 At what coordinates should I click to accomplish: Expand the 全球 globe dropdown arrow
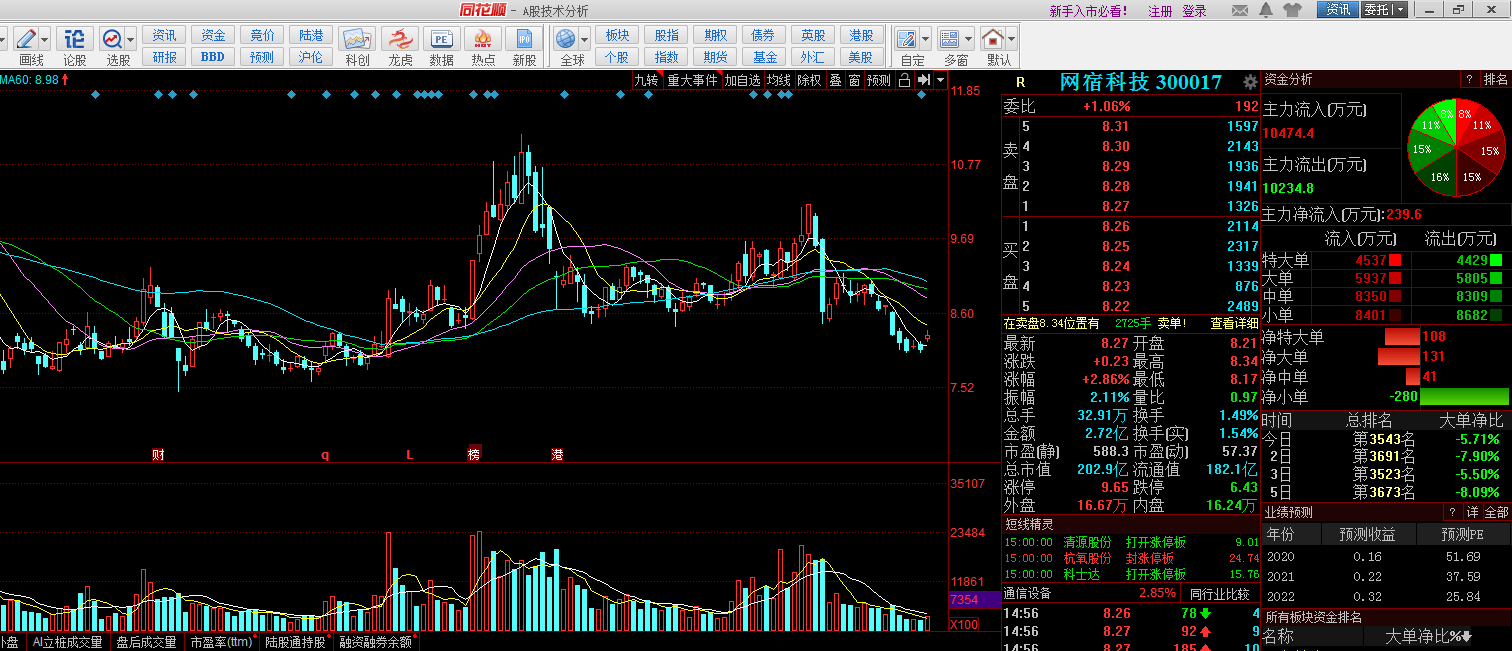(586, 39)
